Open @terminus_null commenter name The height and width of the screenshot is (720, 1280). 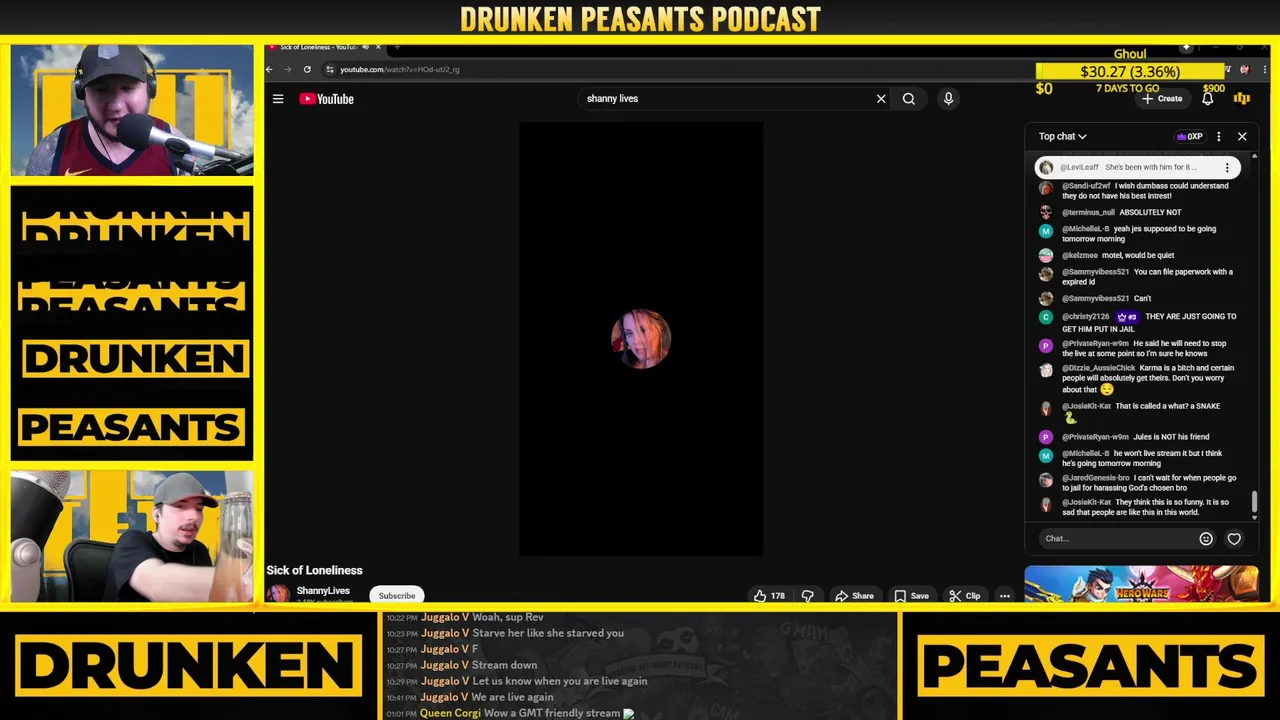point(1088,213)
